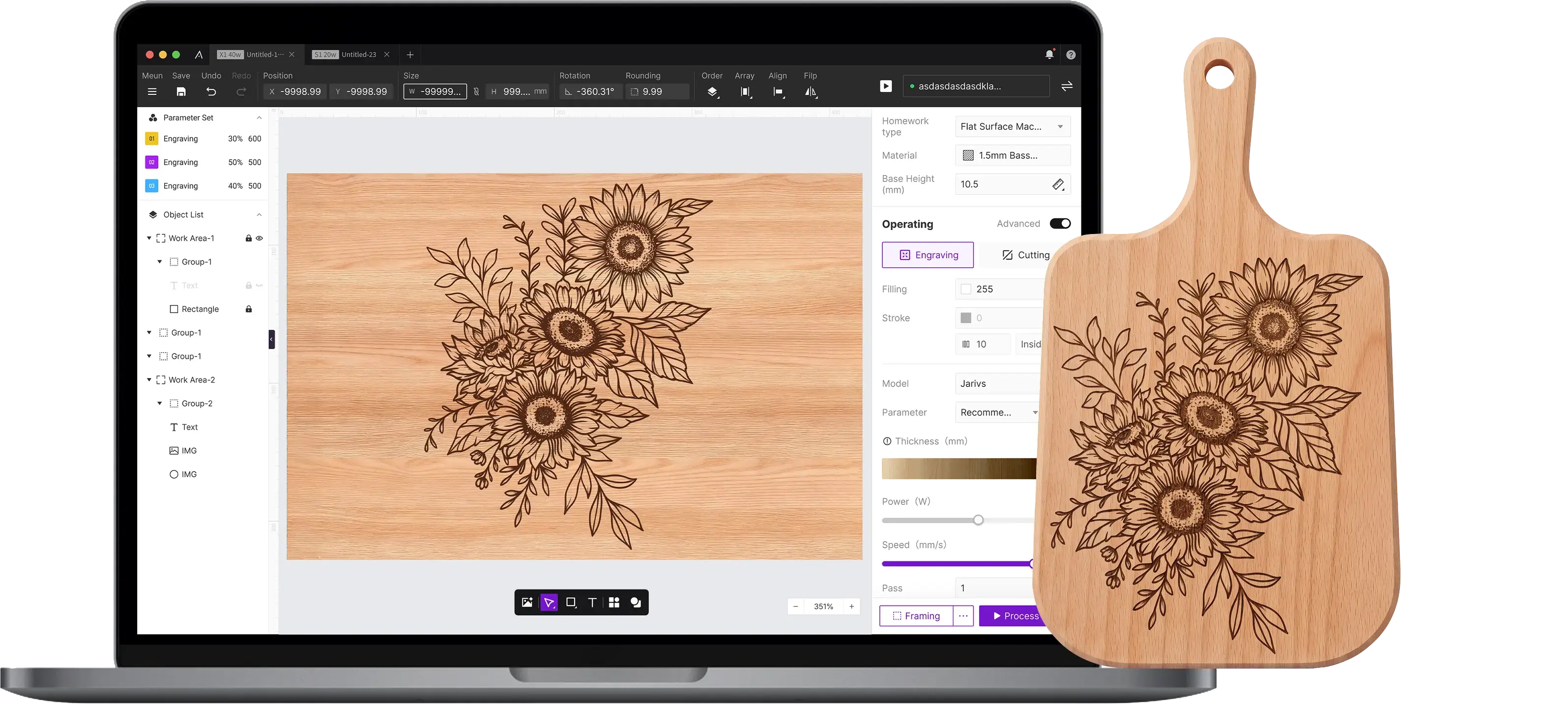The height and width of the screenshot is (704, 1568).
Task: Click the X position input field
Action: (x=295, y=92)
